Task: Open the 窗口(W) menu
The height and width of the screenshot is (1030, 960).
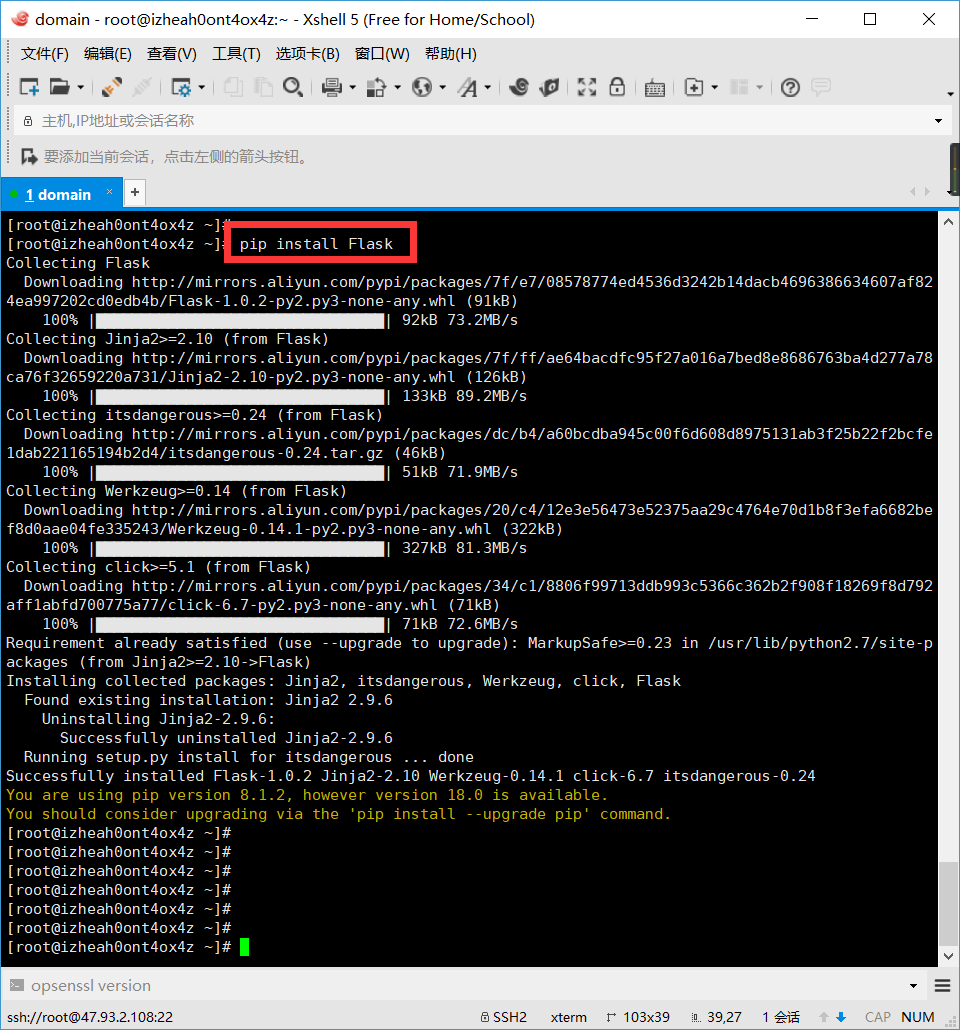Action: (382, 54)
